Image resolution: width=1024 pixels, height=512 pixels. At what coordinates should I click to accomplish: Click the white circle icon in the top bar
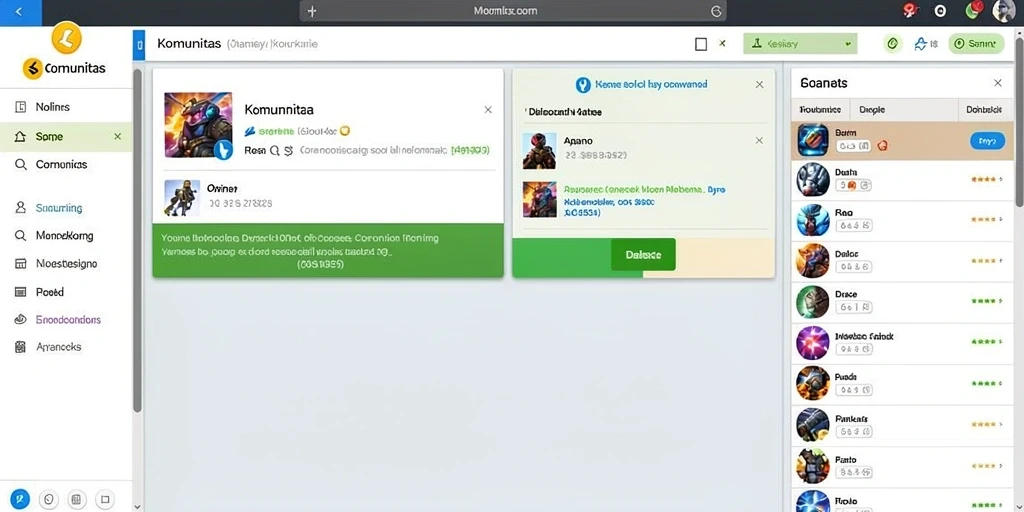[940, 11]
